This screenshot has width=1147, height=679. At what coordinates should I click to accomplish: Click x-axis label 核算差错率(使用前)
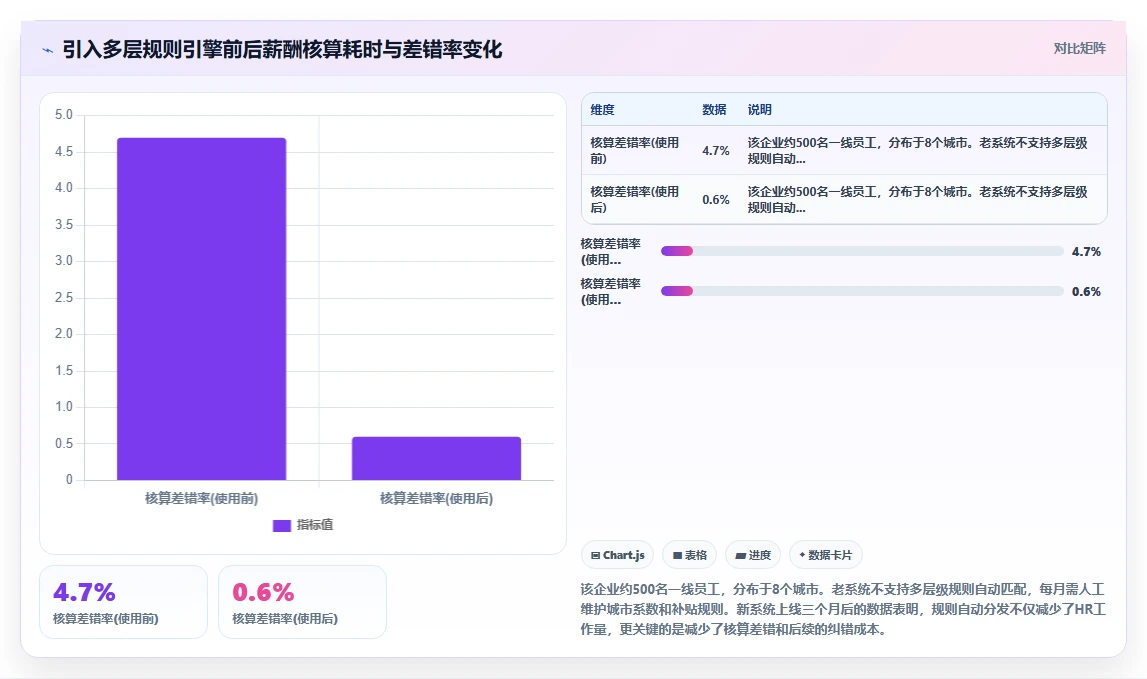(x=201, y=498)
